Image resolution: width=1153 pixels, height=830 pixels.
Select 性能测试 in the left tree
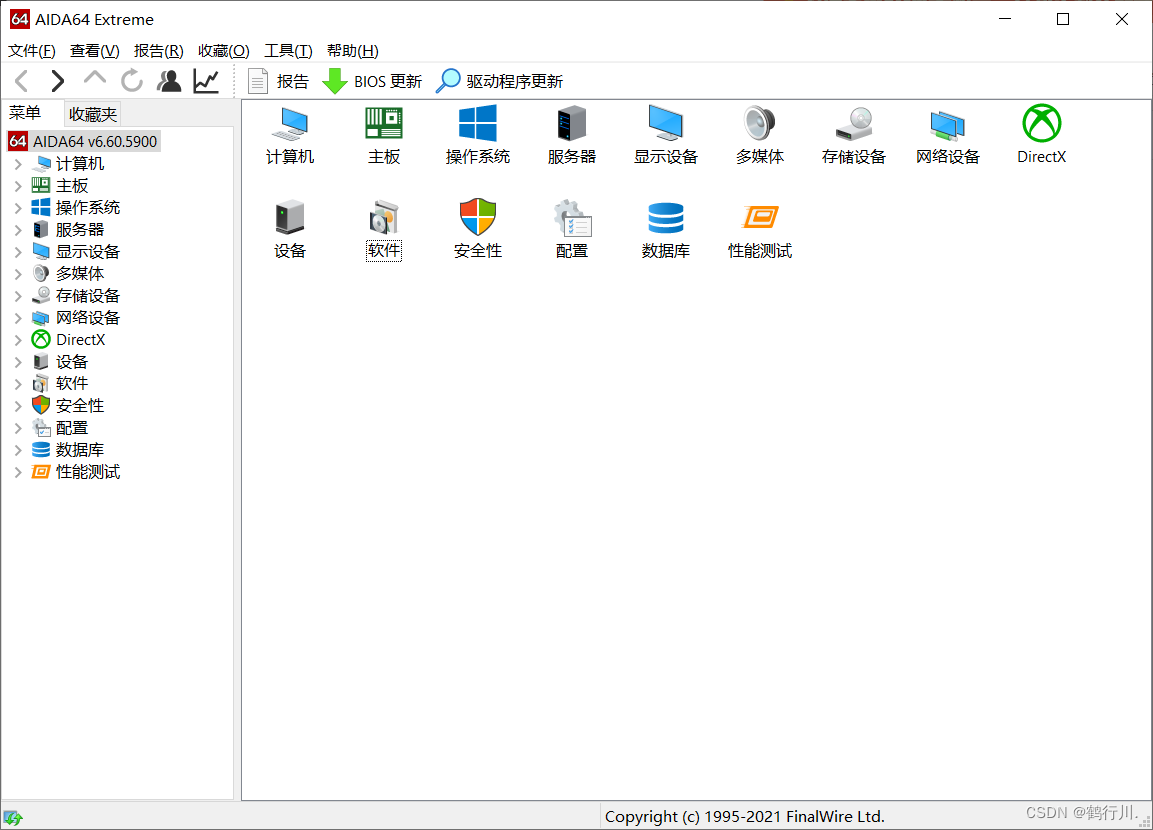pos(76,472)
